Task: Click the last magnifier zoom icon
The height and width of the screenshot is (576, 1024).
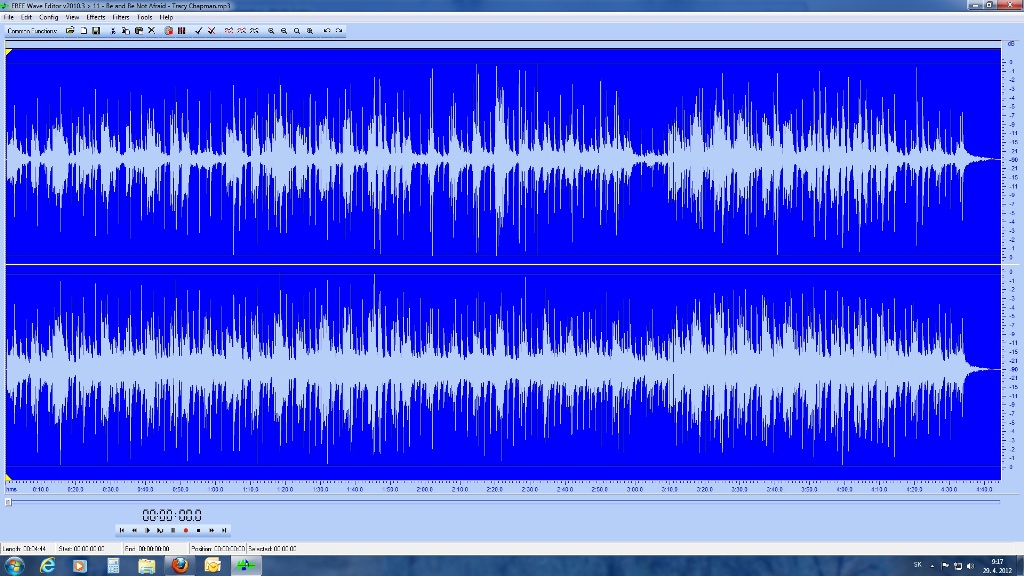Action: 310,31
